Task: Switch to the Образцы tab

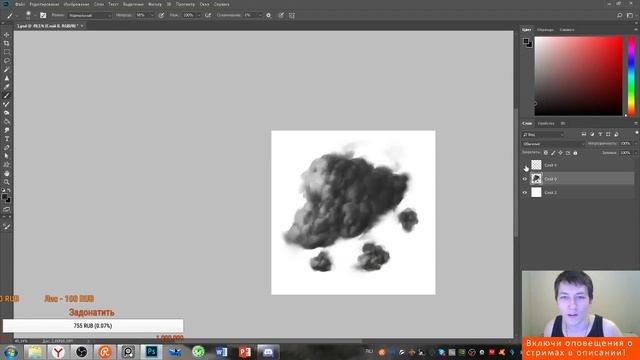Action: 545,30
